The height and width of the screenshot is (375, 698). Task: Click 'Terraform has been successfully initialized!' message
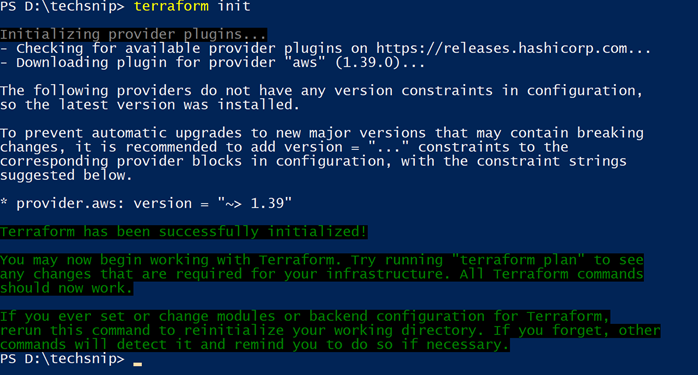[183, 232]
